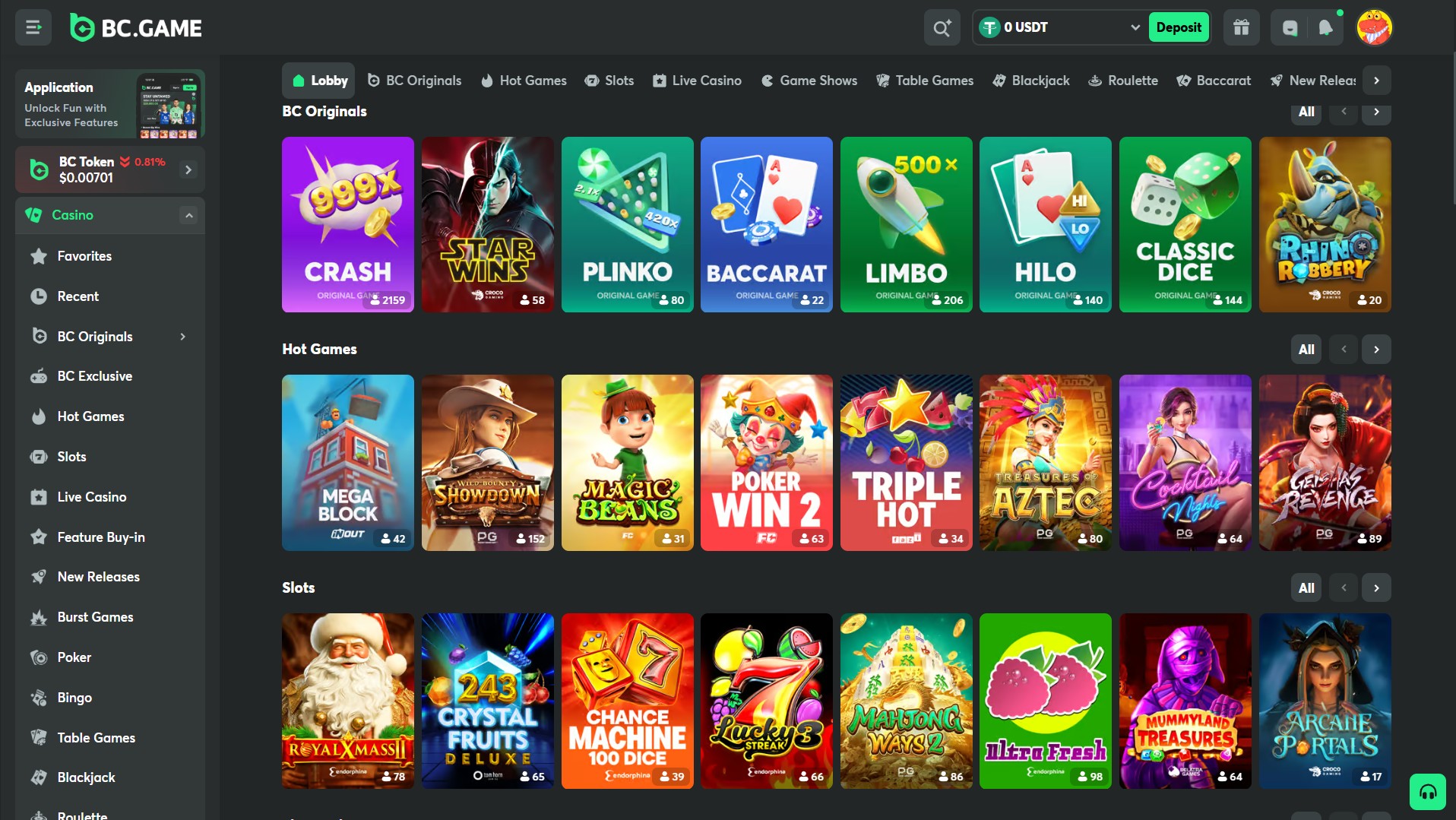Click the Favorites star icon in sidebar

[x=39, y=256]
